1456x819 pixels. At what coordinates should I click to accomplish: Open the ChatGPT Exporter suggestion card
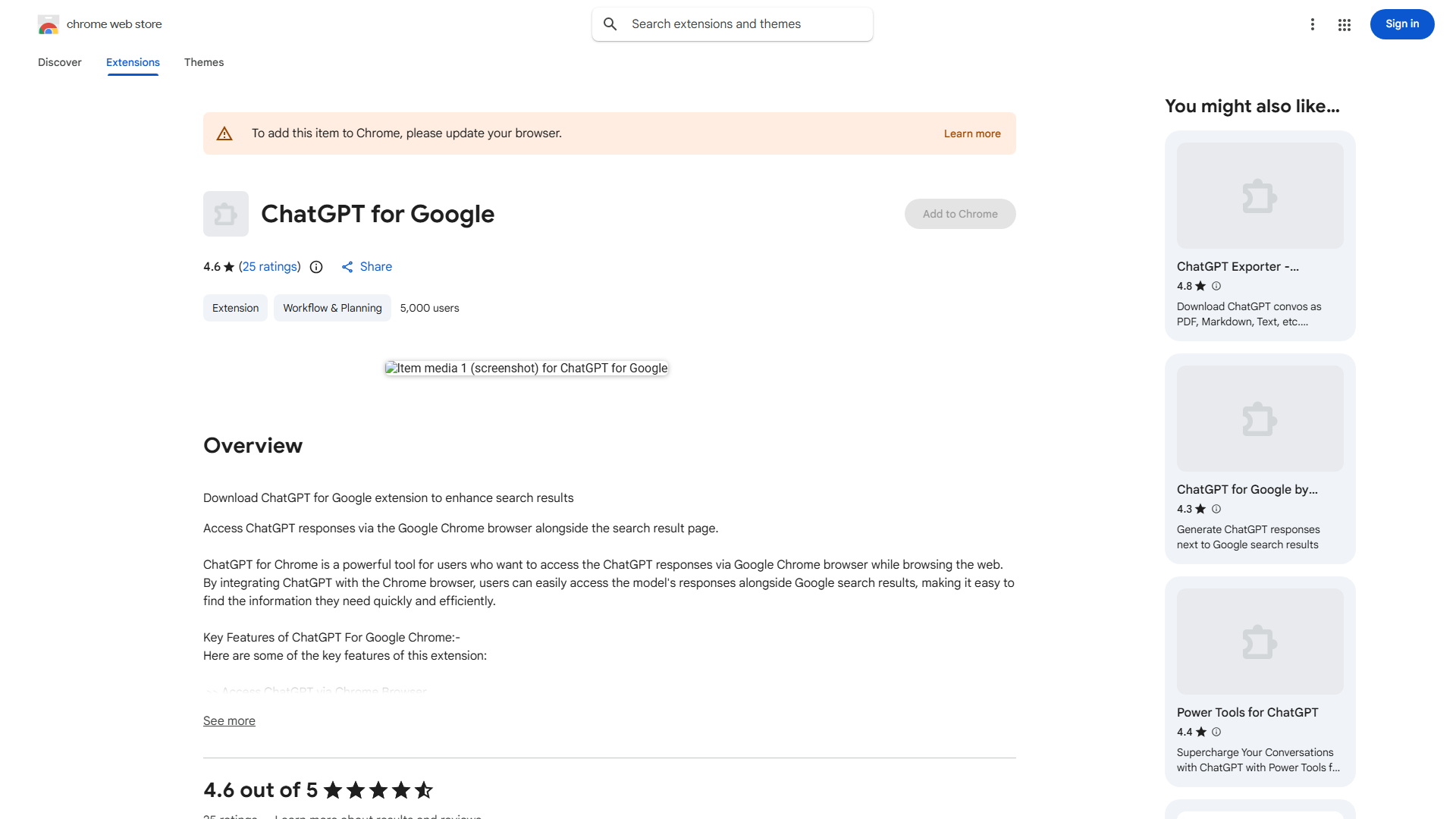[1259, 235]
